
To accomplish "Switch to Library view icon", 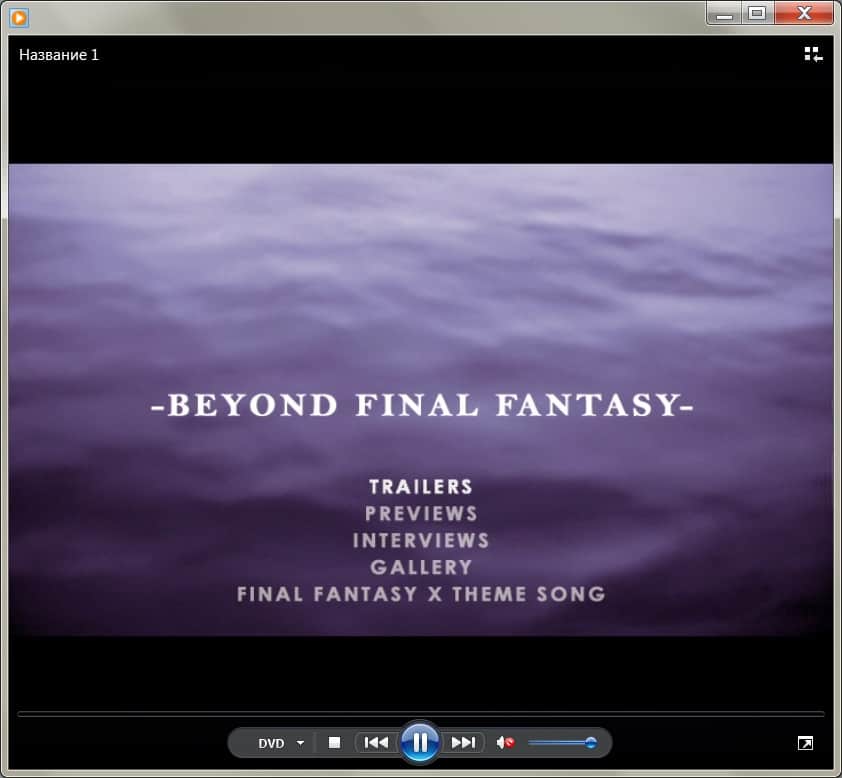I will 813,54.
